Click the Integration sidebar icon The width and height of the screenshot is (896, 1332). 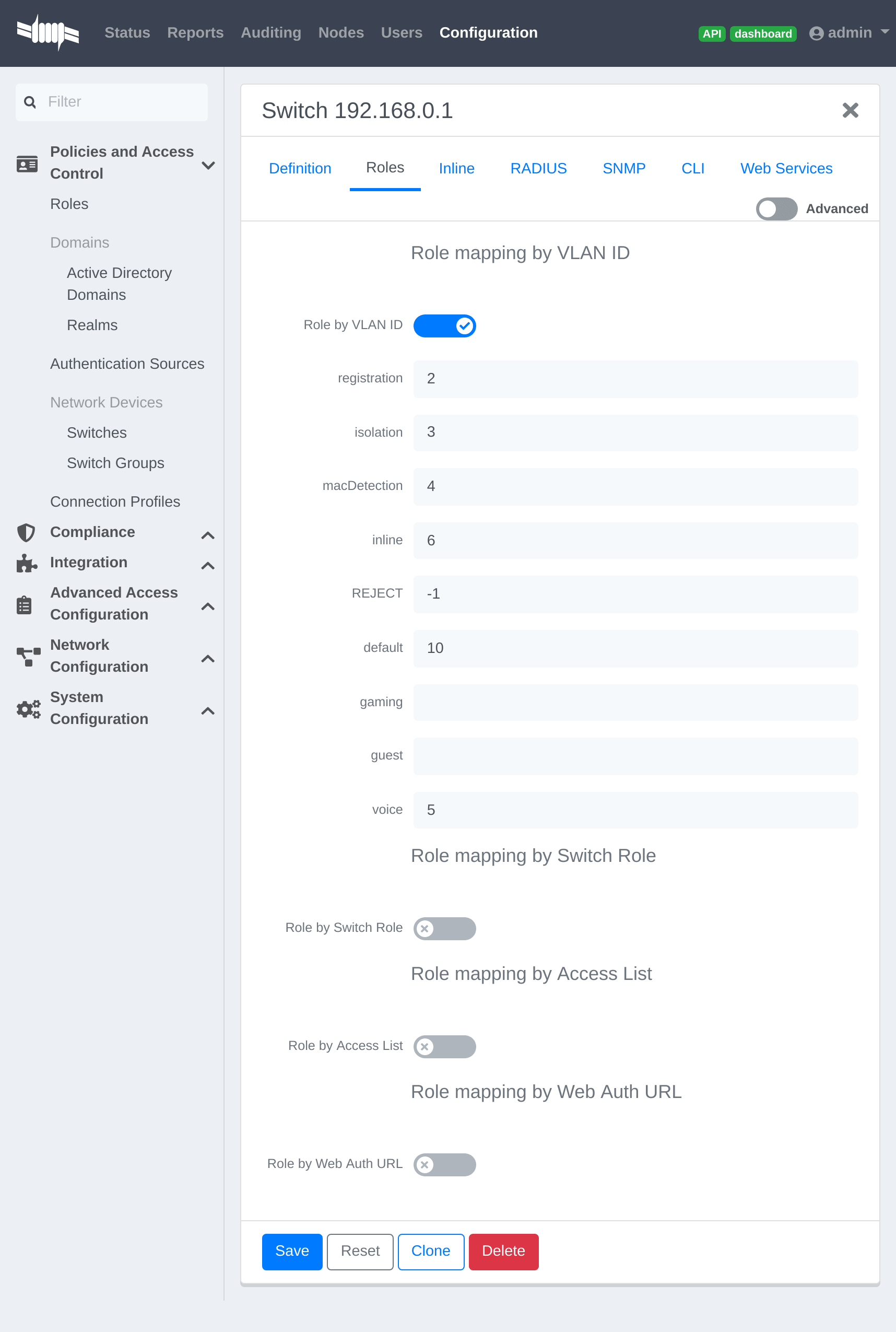pyautogui.click(x=26, y=563)
